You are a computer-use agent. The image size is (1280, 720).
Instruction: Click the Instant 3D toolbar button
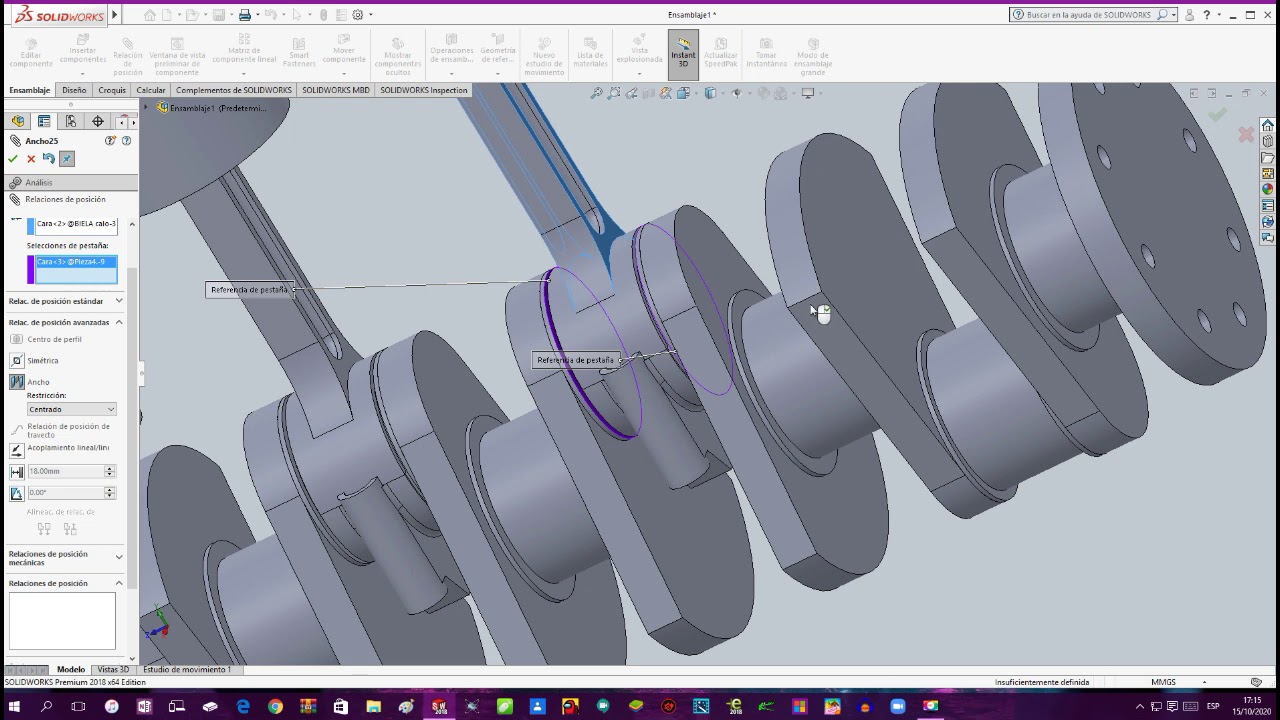tap(683, 53)
